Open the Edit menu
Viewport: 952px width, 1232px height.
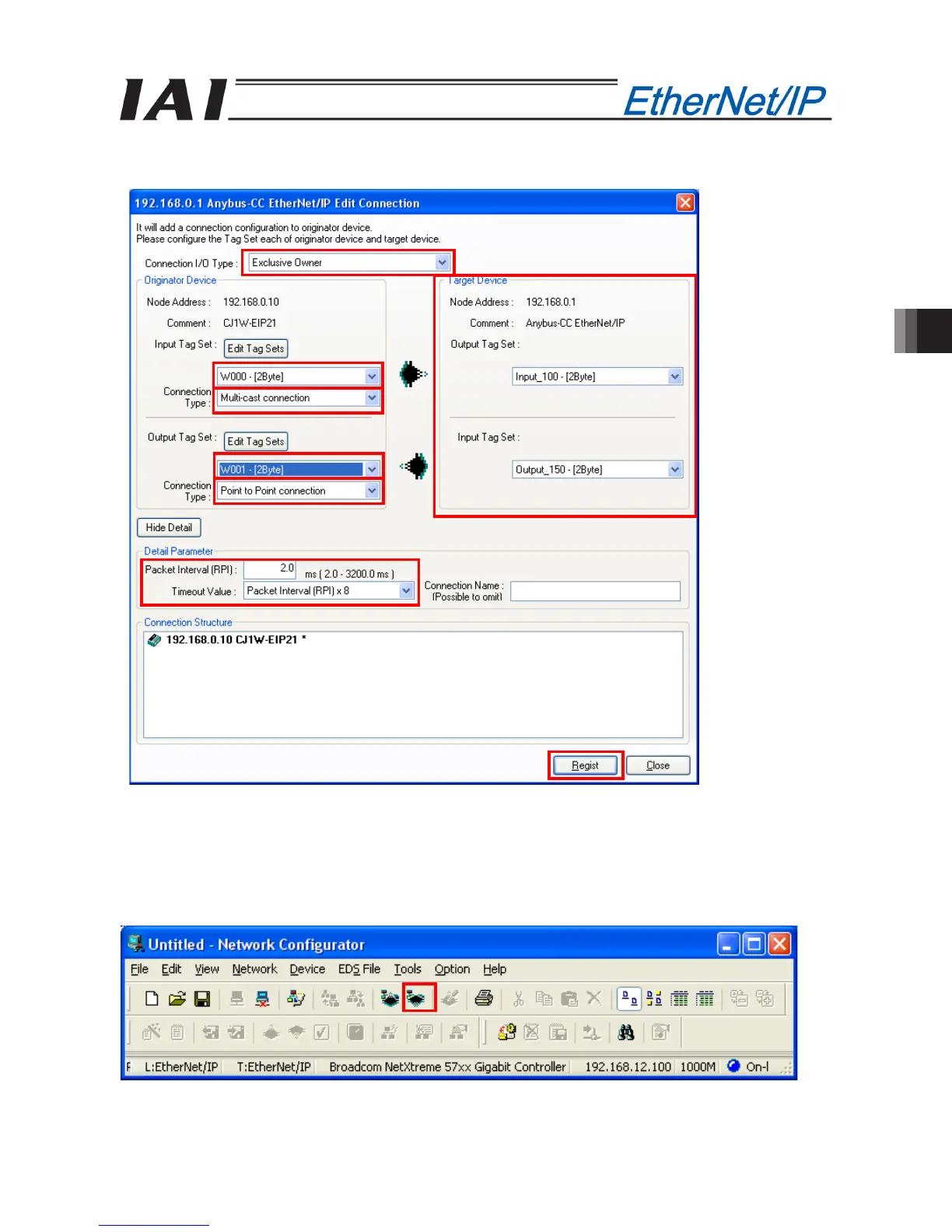(171, 969)
